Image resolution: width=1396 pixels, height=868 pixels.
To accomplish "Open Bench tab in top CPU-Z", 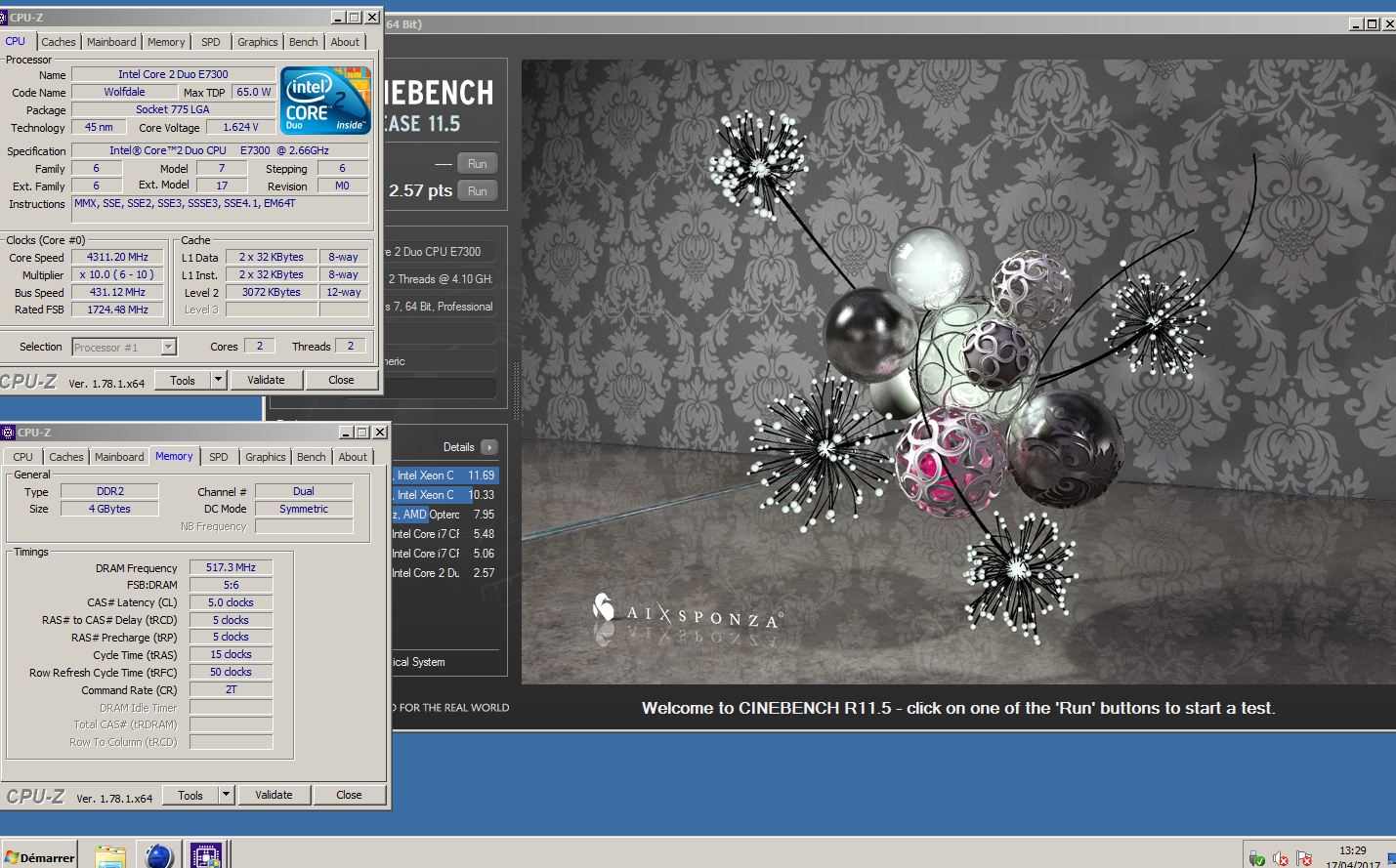I will click(x=304, y=42).
